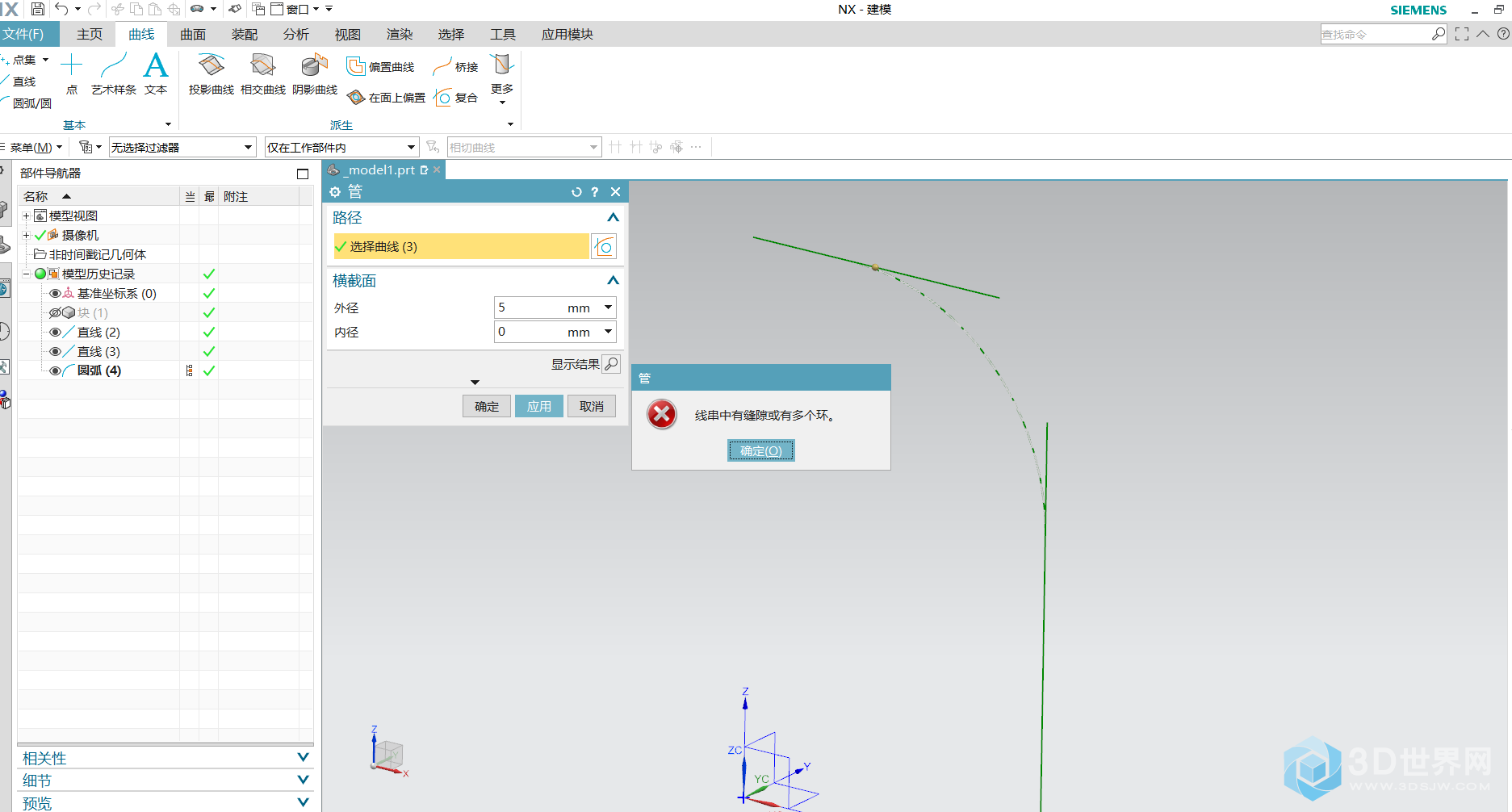The height and width of the screenshot is (812, 1512).
Task: Click Cancel (取消) in Tube dialog
Action: (592, 406)
